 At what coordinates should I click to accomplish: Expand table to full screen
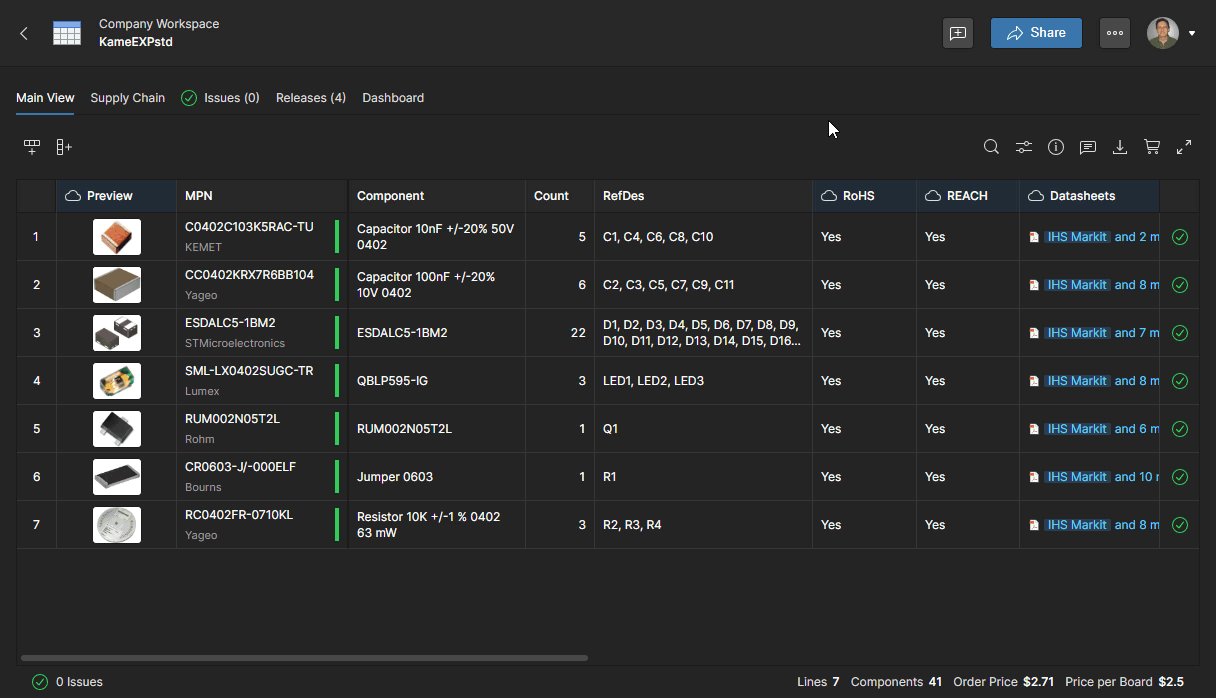(x=1184, y=147)
